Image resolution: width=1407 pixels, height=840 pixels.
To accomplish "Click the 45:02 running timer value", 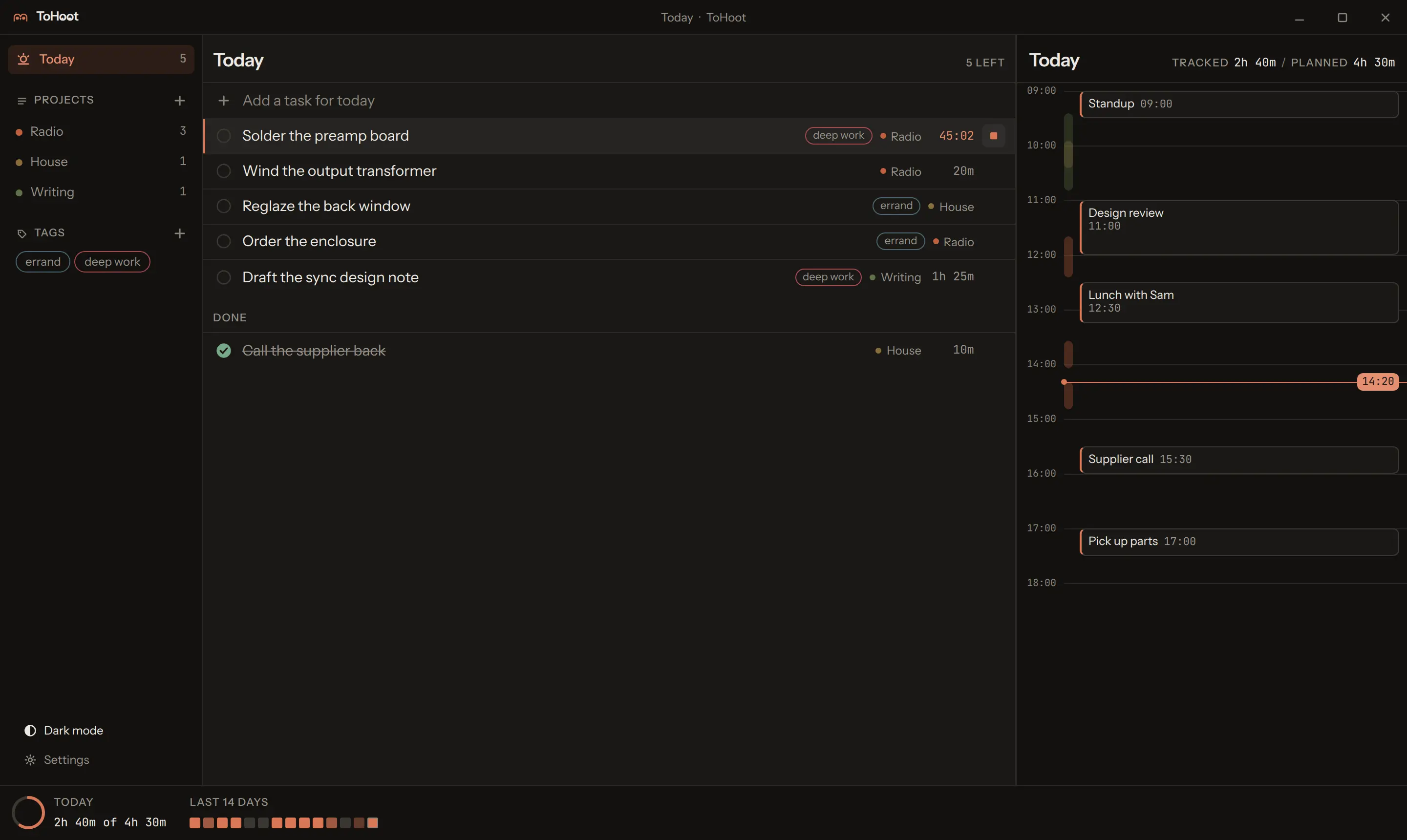I will click(x=956, y=136).
